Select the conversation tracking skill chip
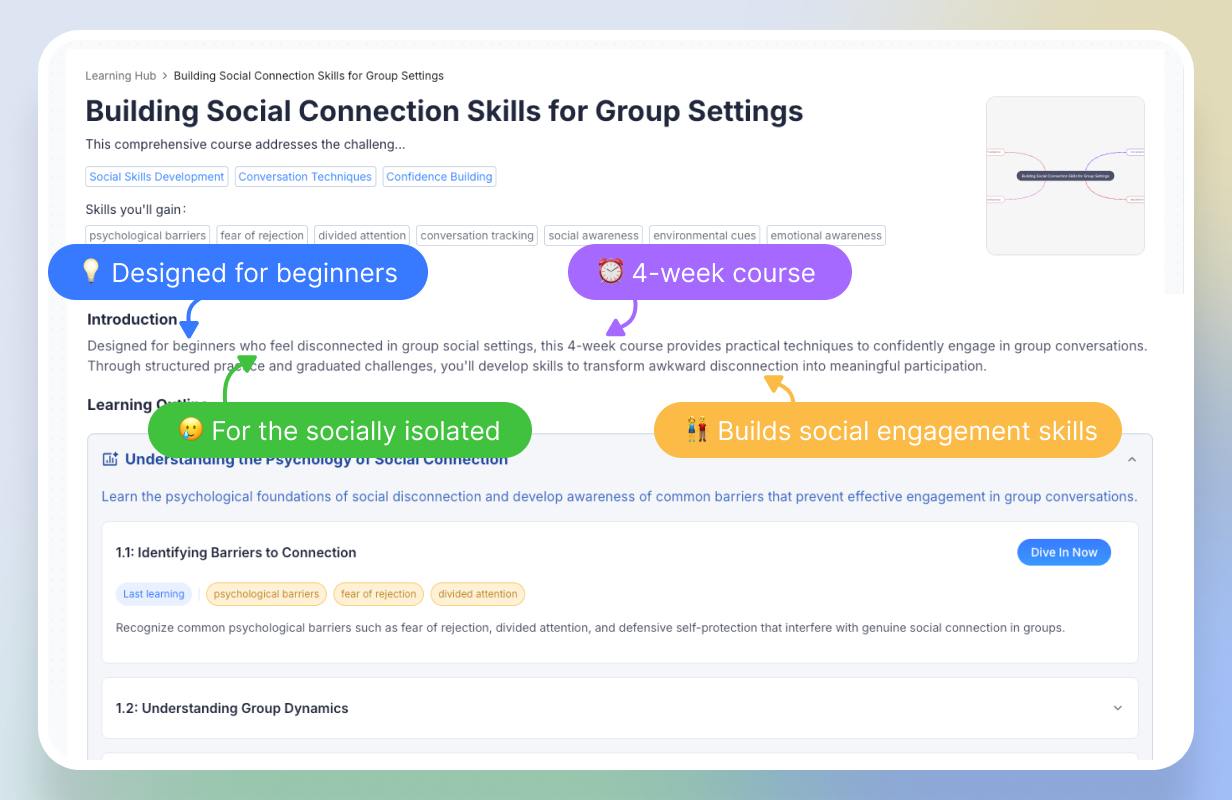Screen dimensions: 1232x800 (477, 235)
